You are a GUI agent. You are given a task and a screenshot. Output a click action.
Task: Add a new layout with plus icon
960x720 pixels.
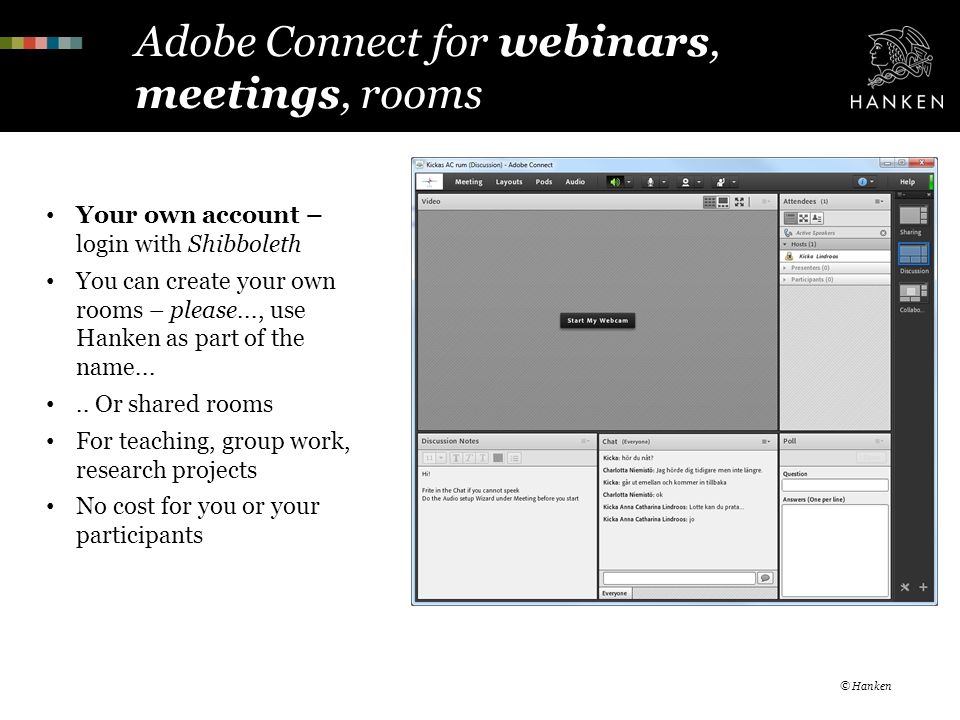coord(923,587)
